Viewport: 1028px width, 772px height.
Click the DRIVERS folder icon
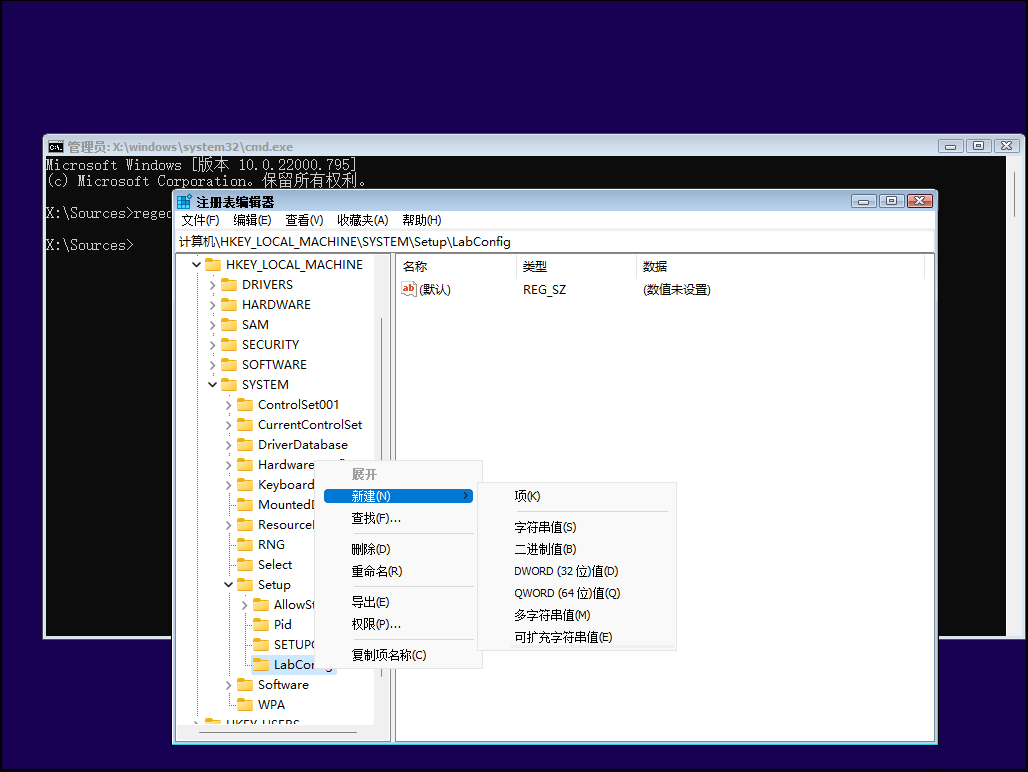click(x=229, y=284)
